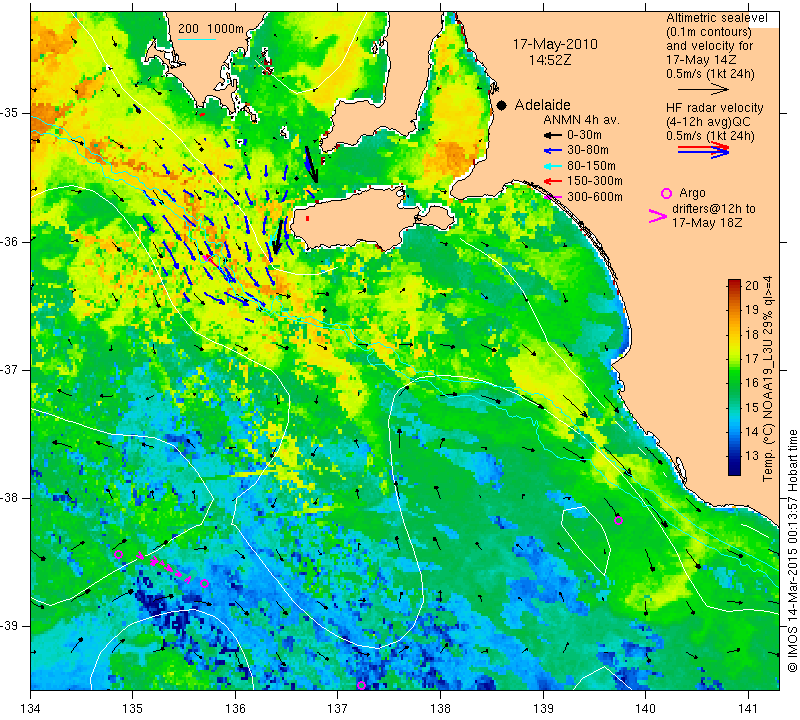Image resolution: width=800 pixels, height=720 pixels.
Task: Click the magenta 300-600m legend arrow
Action: tap(553, 197)
